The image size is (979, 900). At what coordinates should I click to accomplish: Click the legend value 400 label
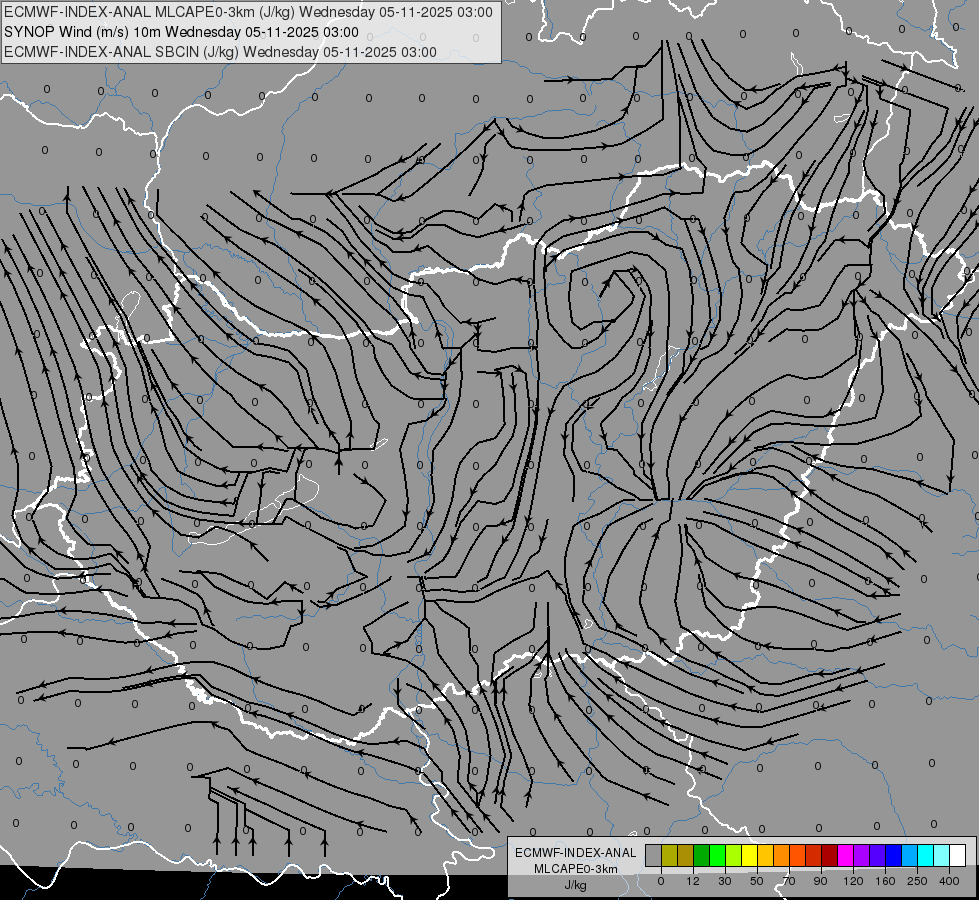pyautogui.click(x=949, y=881)
